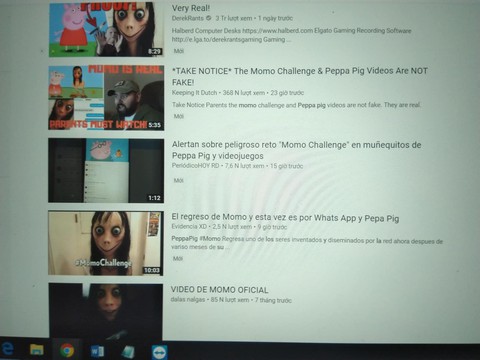Open File Explorer from the taskbar

coord(37,350)
